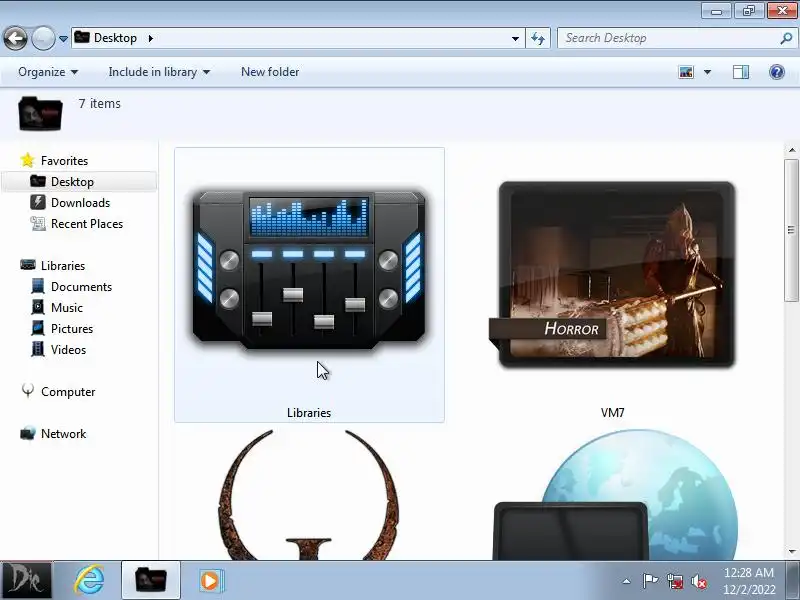Open the Videos library
The image size is (800, 600).
[x=68, y=349]
